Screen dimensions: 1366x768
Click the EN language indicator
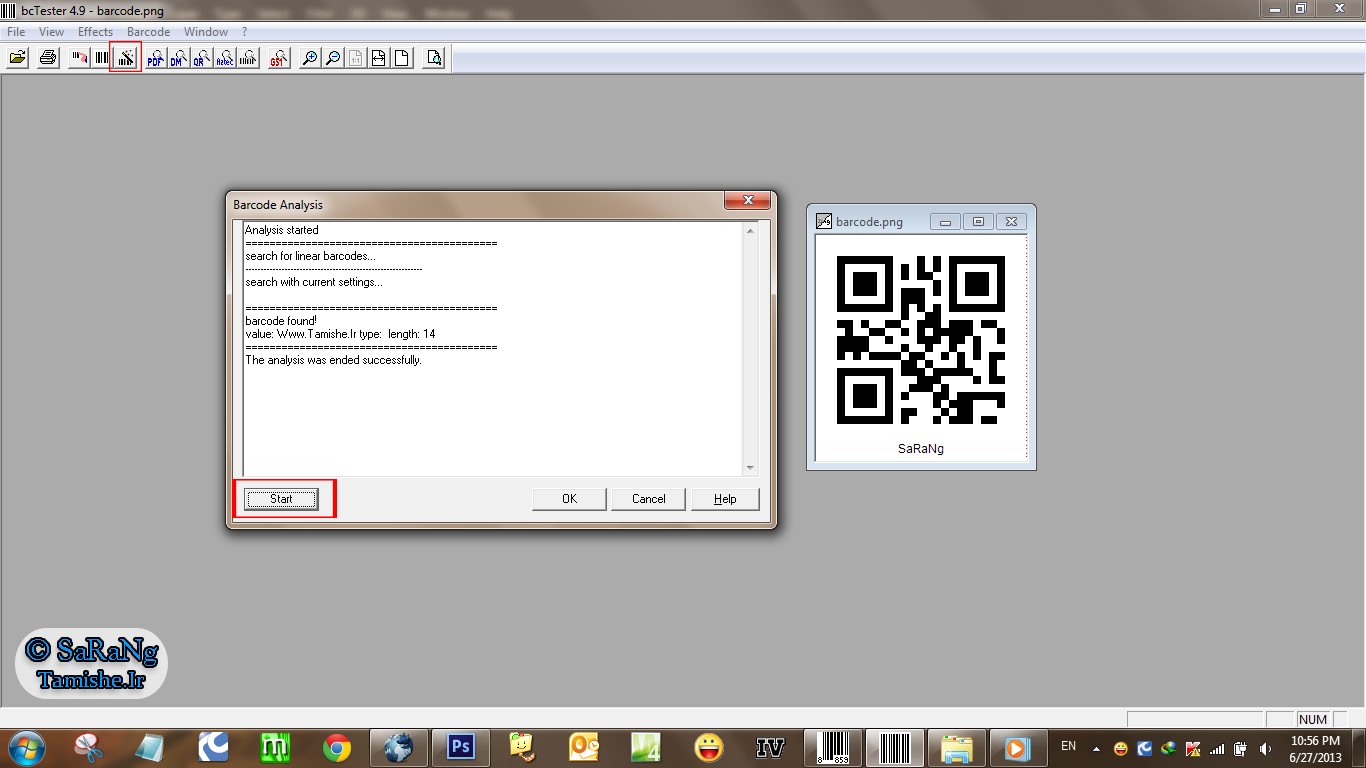point(1068,747)
